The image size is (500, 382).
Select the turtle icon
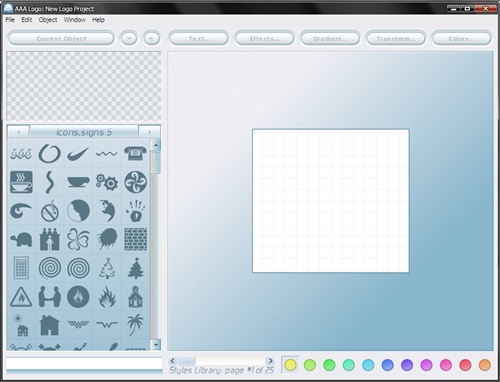click(21, 239)
